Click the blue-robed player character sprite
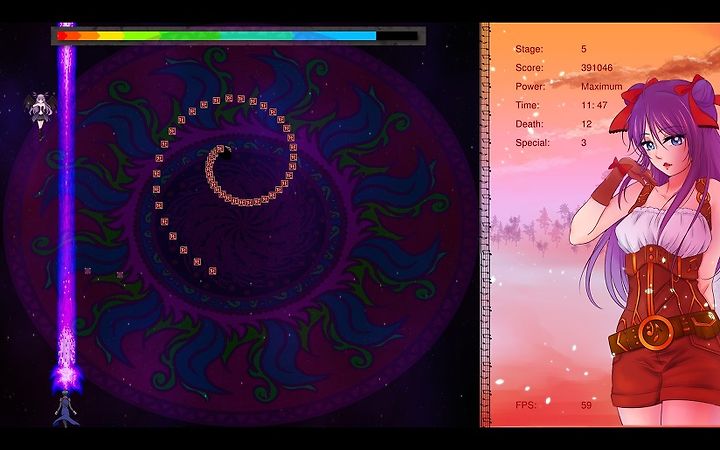 [x=66, y=410]
